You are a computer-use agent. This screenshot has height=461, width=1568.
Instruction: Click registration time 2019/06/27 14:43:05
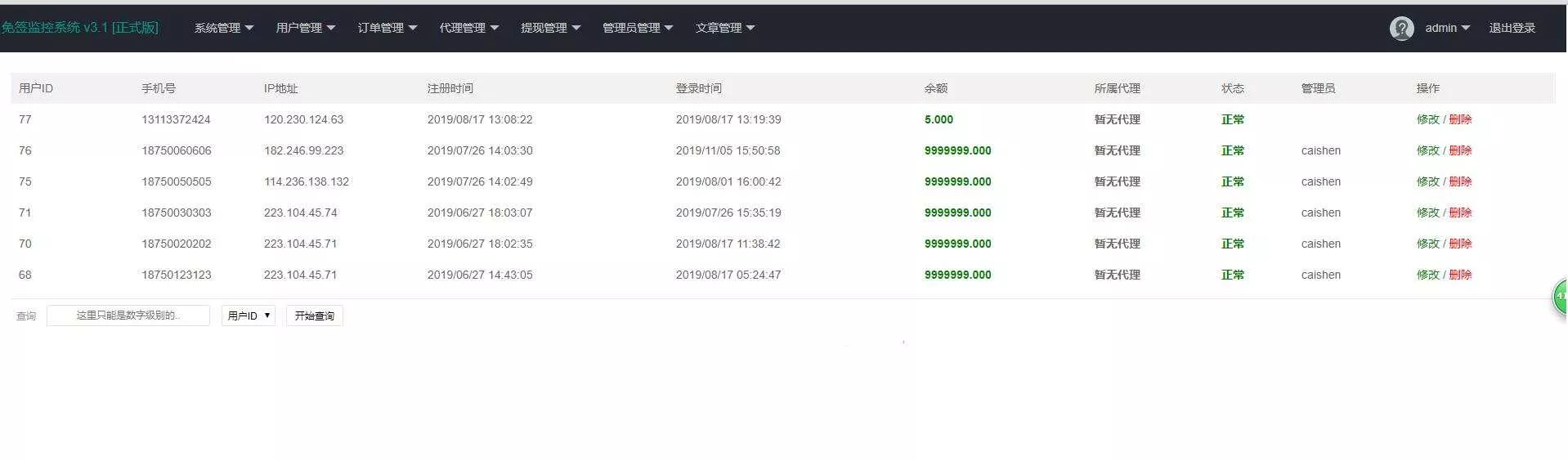(480, 275)
